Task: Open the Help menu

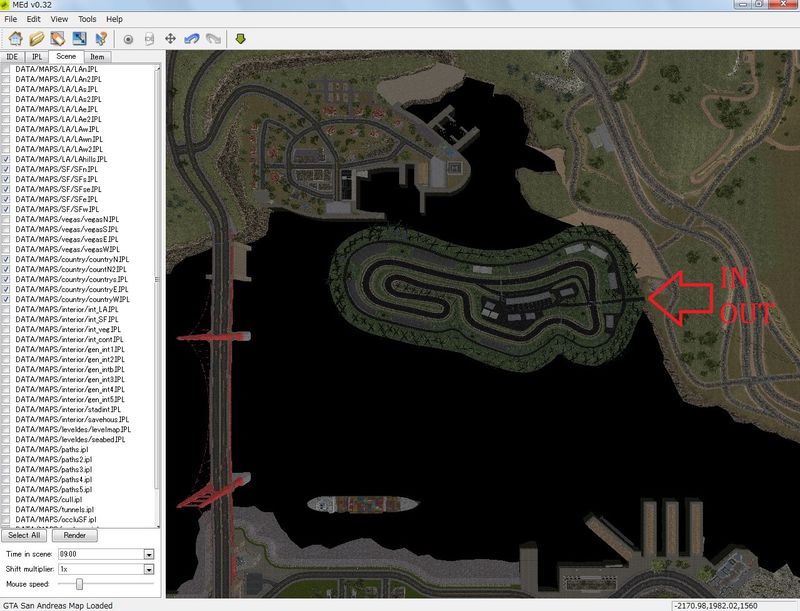Action: [x=114, y=19]
